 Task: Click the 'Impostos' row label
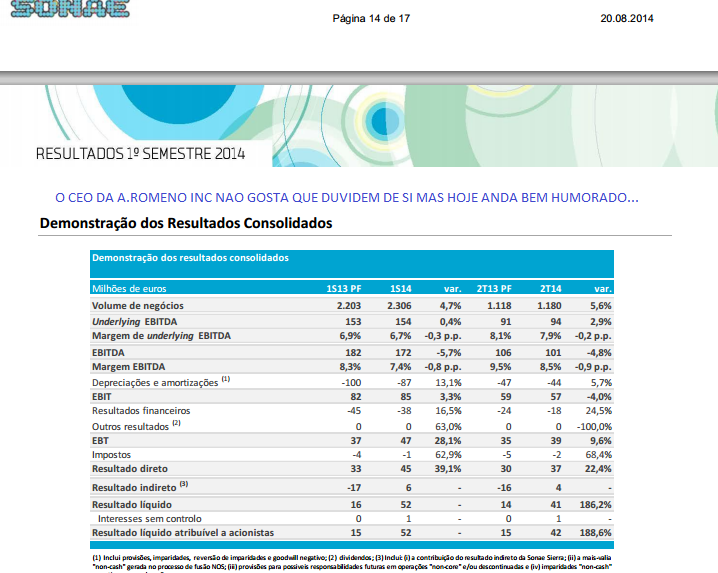111,455
